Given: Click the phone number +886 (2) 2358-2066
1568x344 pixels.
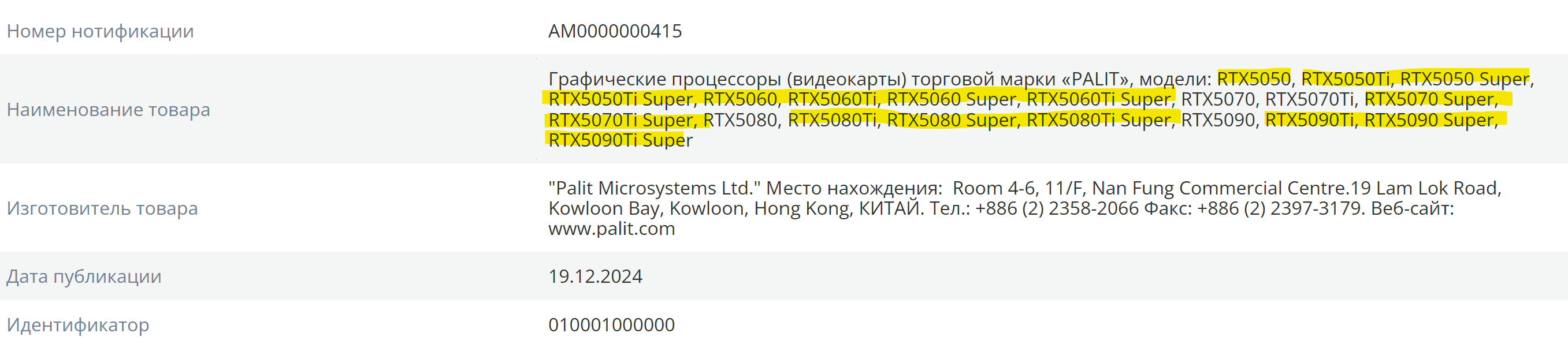Looking at the screenshot, I should click(x=1057, y=208).
